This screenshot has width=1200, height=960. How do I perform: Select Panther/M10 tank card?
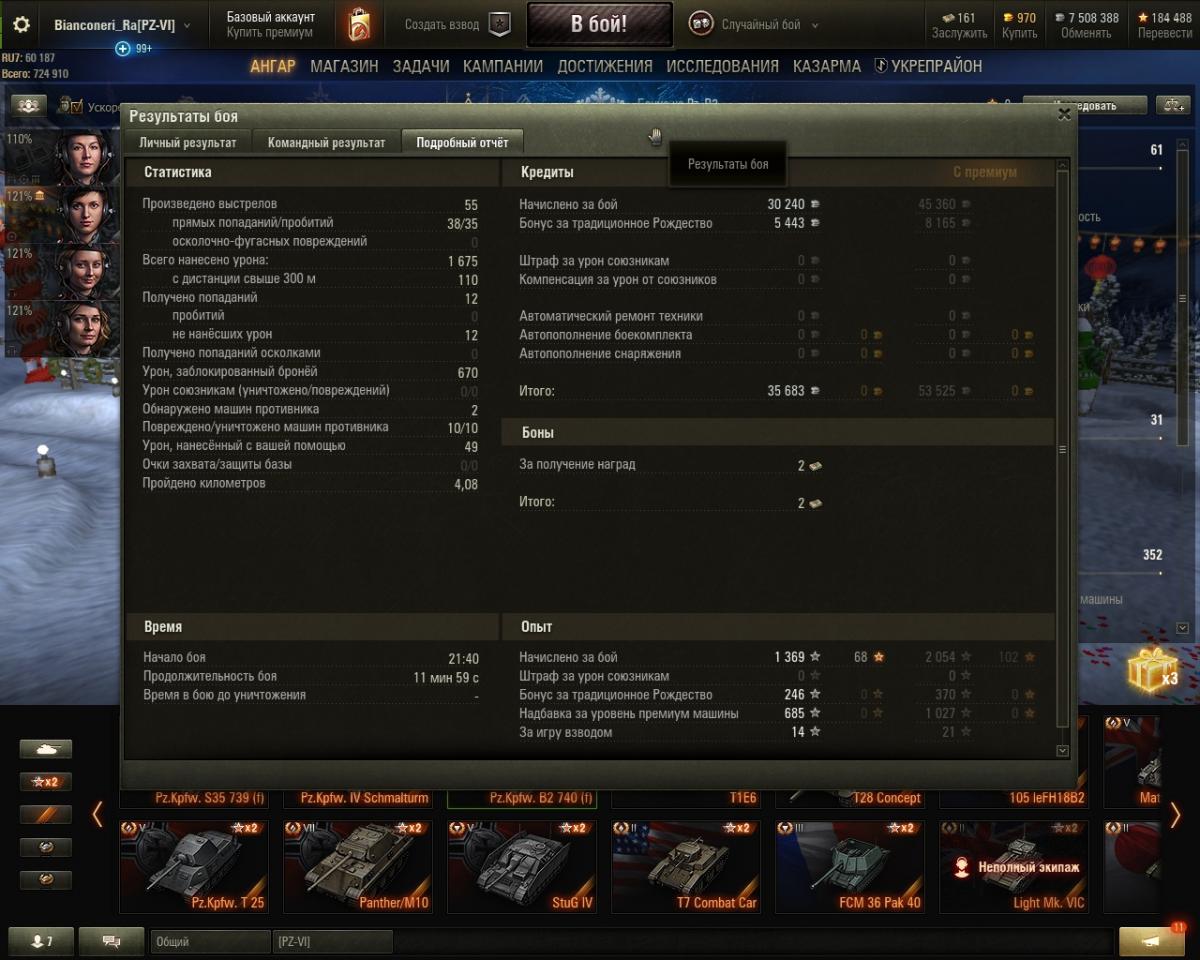coord(357,865)
